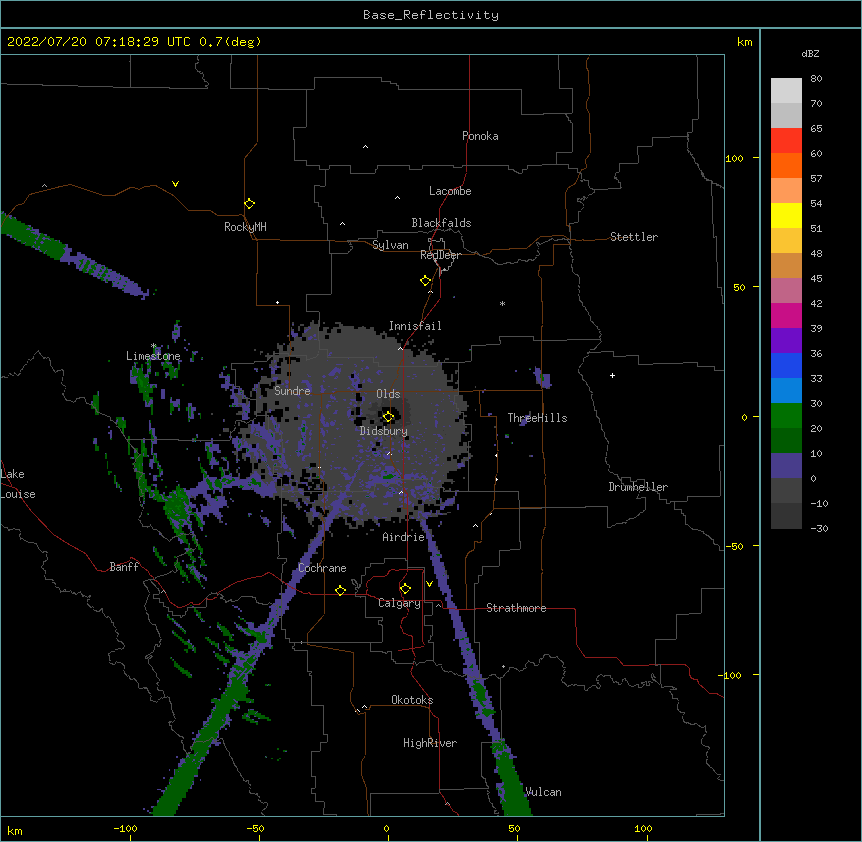Click the RockyMH label

[x=245, y=227]
